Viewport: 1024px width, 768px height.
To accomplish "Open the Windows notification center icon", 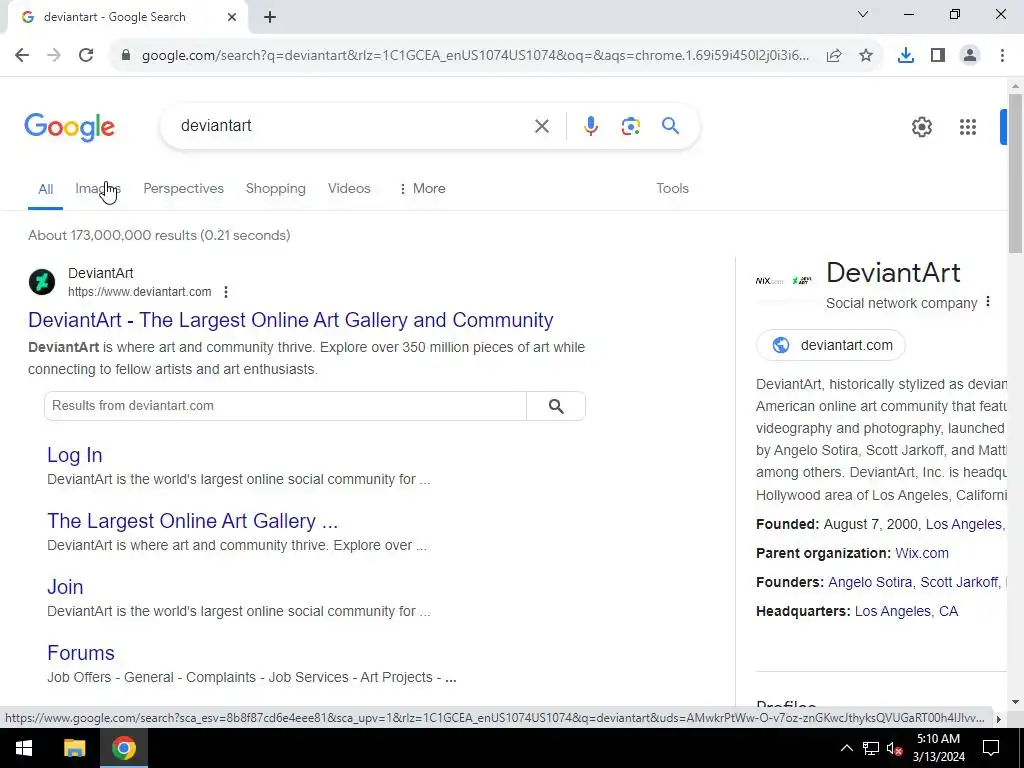I will click(x=991, y=748).
